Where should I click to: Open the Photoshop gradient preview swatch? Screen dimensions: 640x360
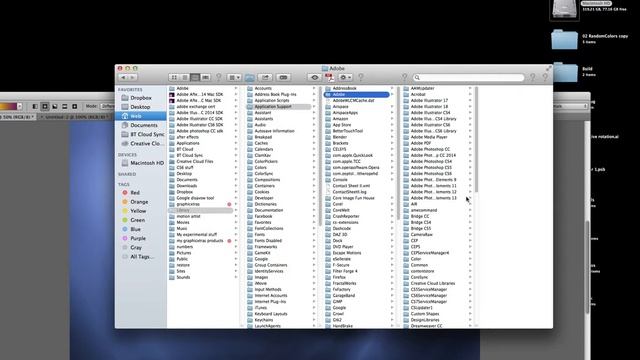click(8, 107)
